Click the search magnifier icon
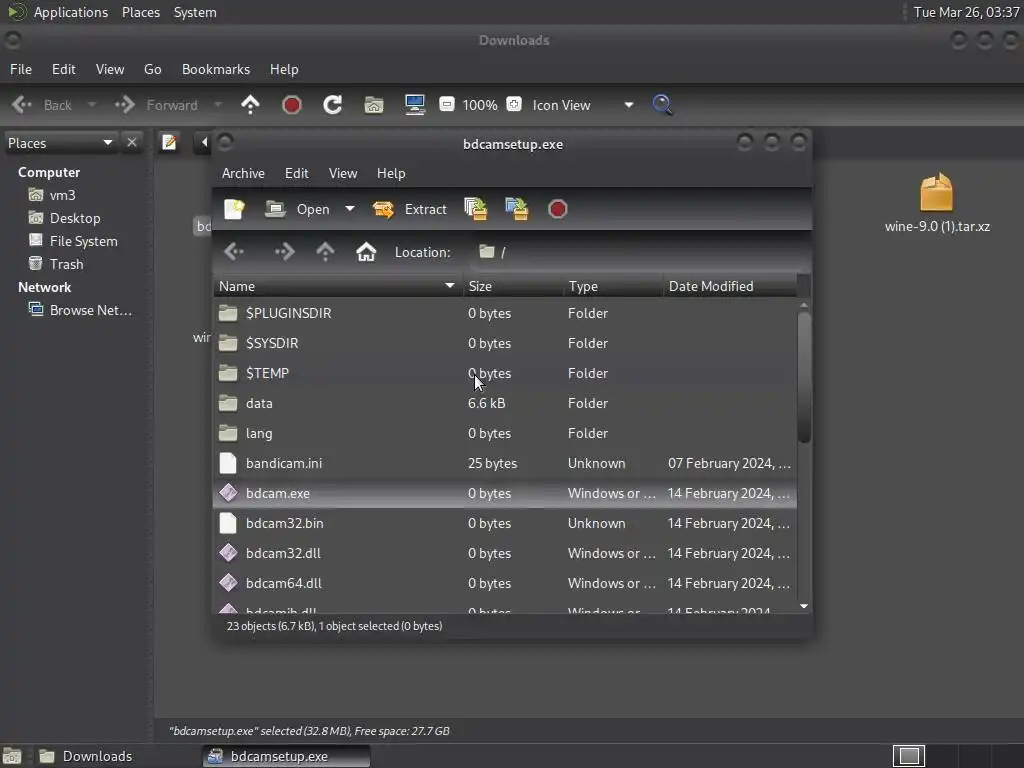1024x768 pixels. tap(662, 105)
